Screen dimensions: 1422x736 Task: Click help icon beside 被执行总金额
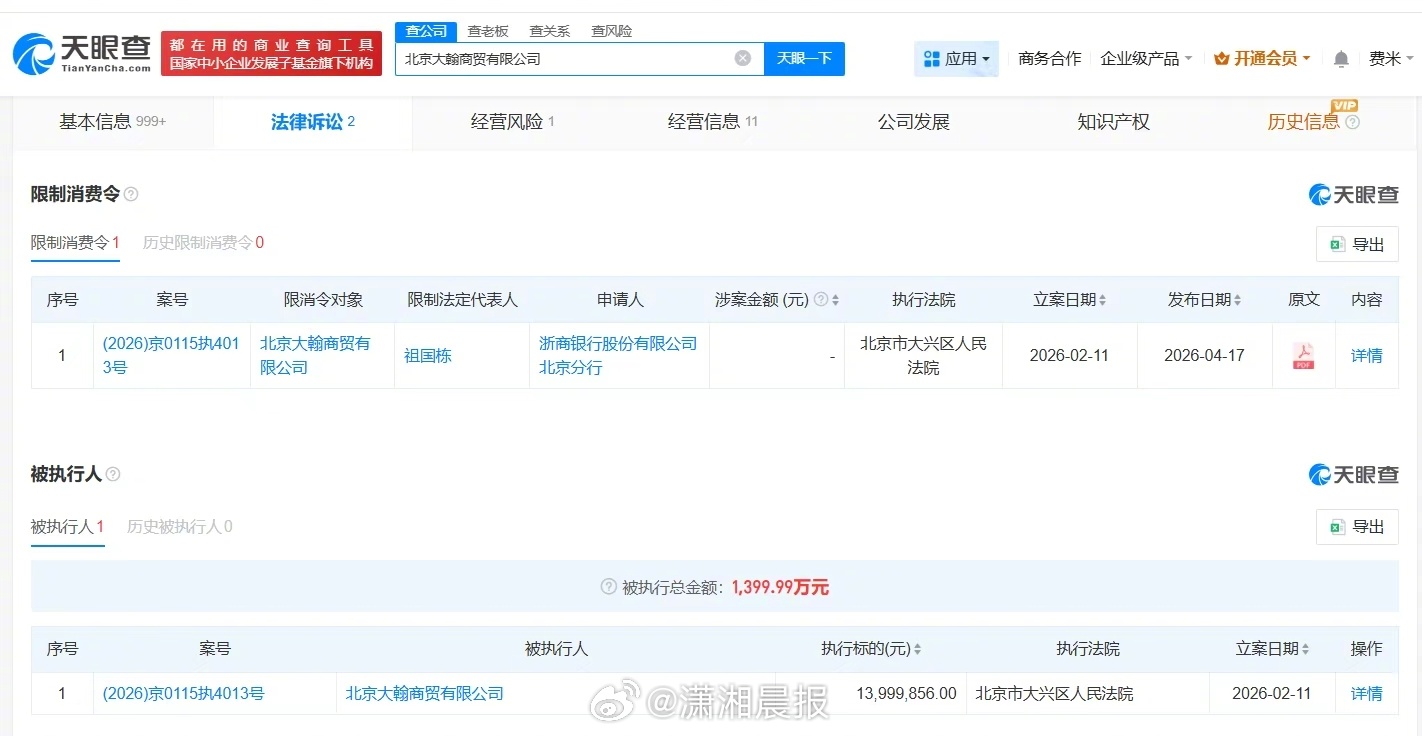[608, 587]
